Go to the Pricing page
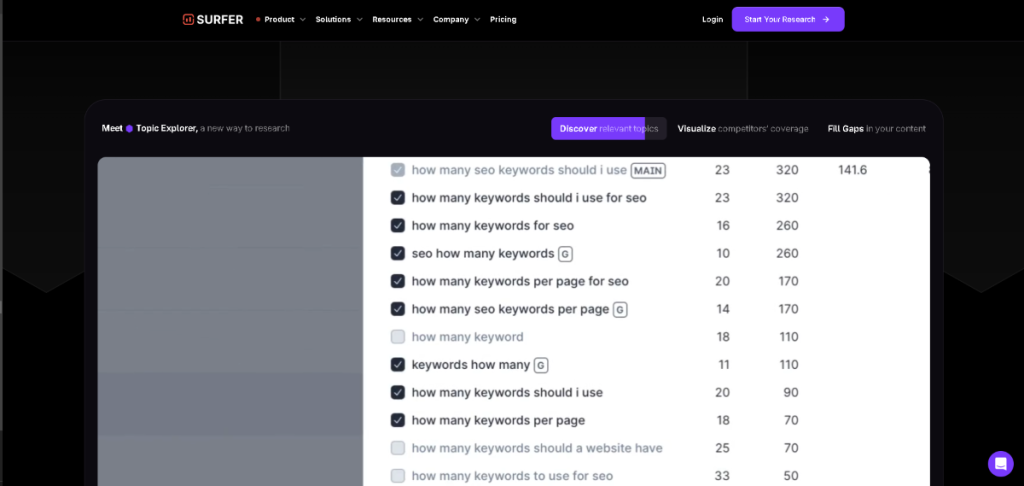The width and height of the screenshot is (1024, 486). coord(503,20)
